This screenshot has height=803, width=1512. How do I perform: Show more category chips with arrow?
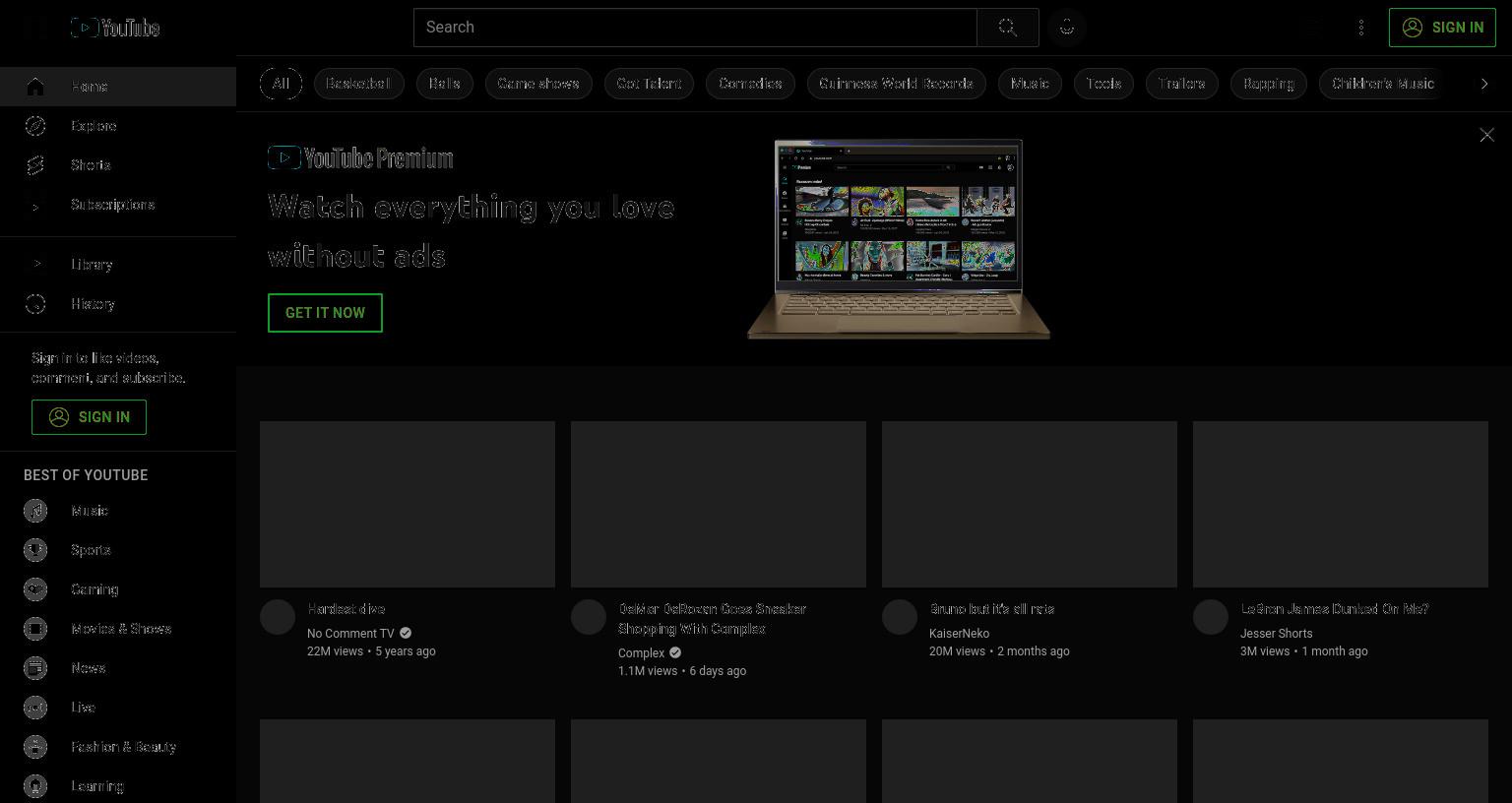[x=1484, y=84]
